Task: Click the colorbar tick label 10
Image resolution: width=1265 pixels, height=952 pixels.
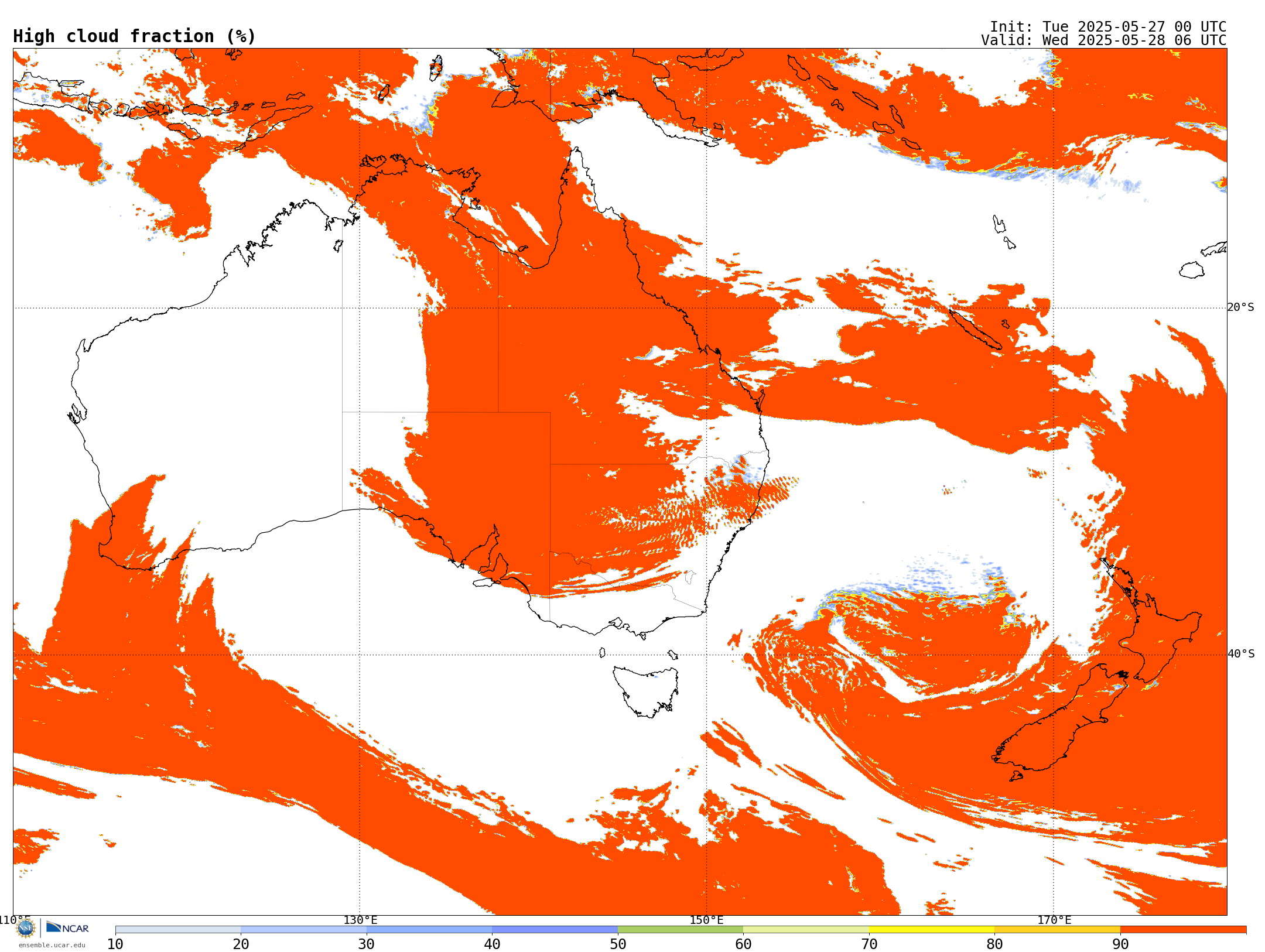Action: point(115,944)
